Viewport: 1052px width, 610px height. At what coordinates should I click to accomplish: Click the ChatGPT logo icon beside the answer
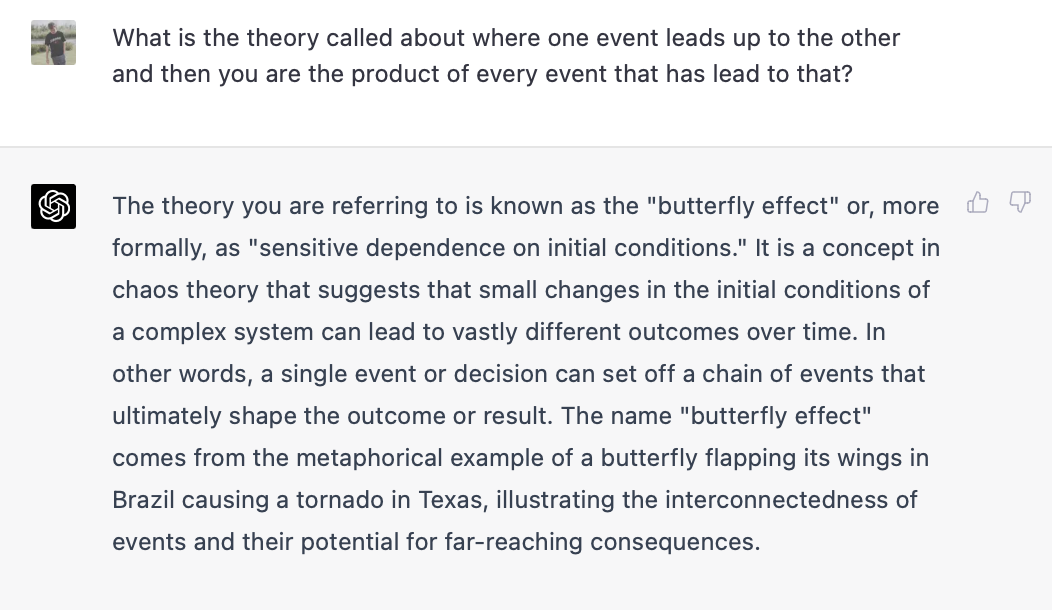[x=54, y=207]
